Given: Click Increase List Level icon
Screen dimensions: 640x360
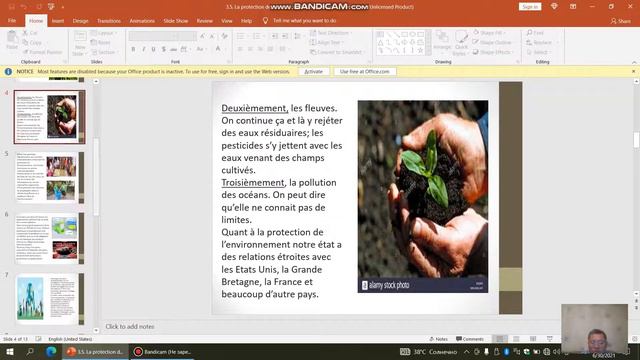Looking at the screenshot, I should pos(285,36).
